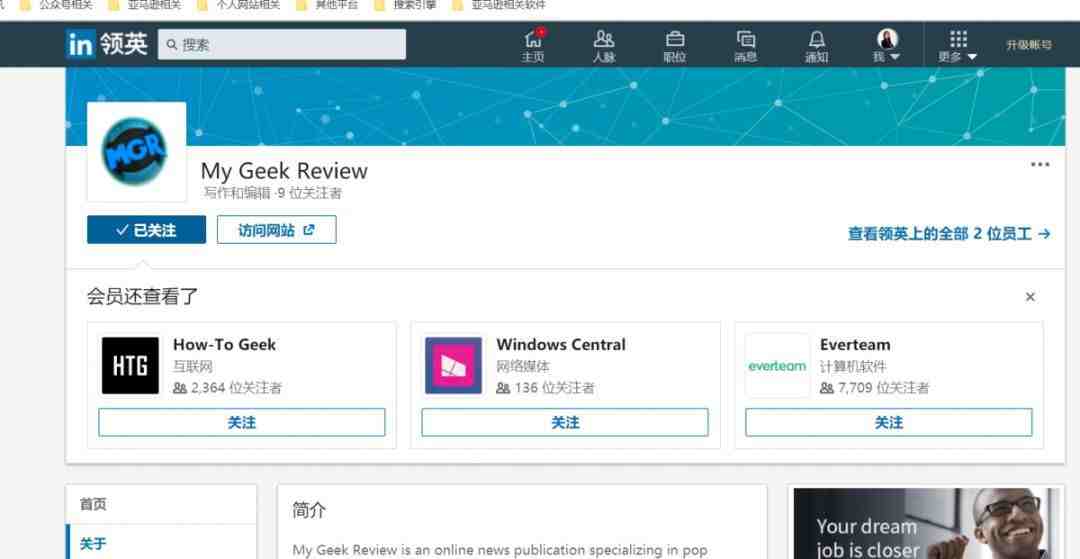The width and height of the screenshot is (1080, 559).
Task: Focus the 搜索 search field
Action: tap(282, 45)
